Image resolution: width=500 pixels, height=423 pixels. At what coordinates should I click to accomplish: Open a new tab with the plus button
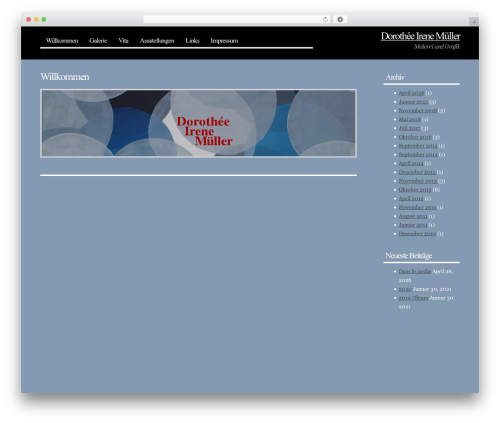pyautogui.click(x=474, y=22)
